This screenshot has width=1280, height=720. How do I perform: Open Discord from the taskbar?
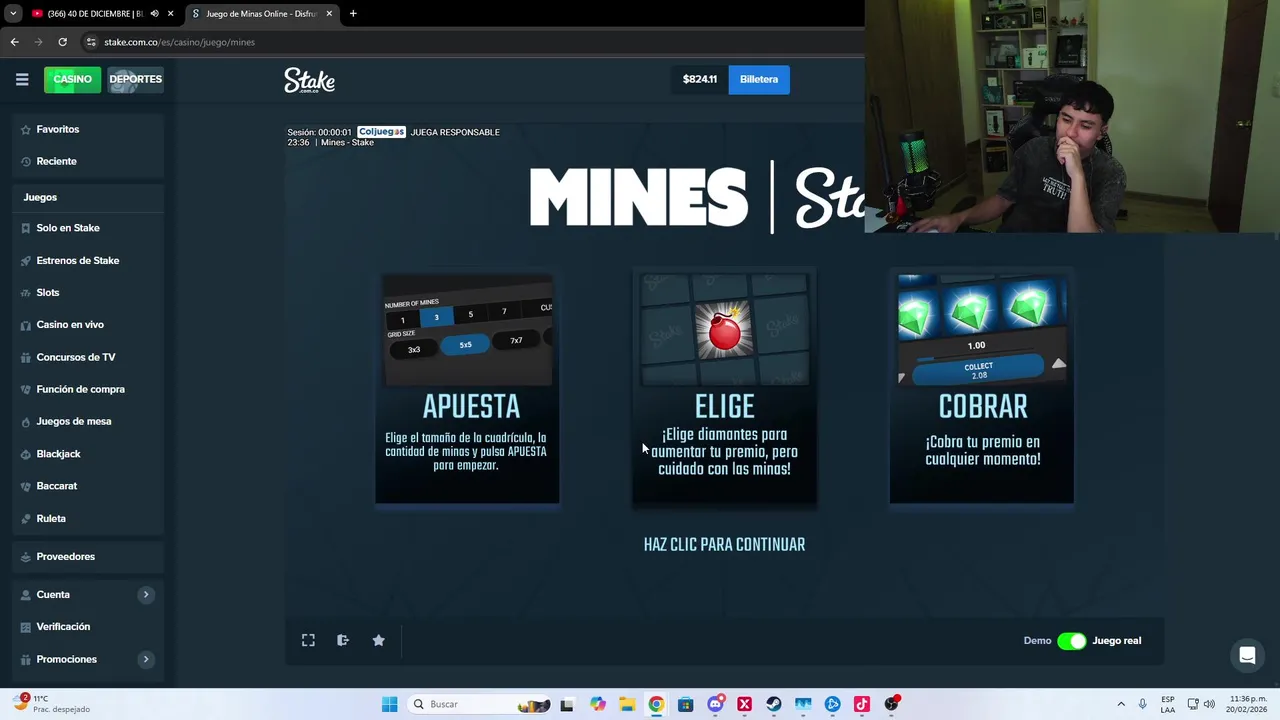(x=715, y=704)
